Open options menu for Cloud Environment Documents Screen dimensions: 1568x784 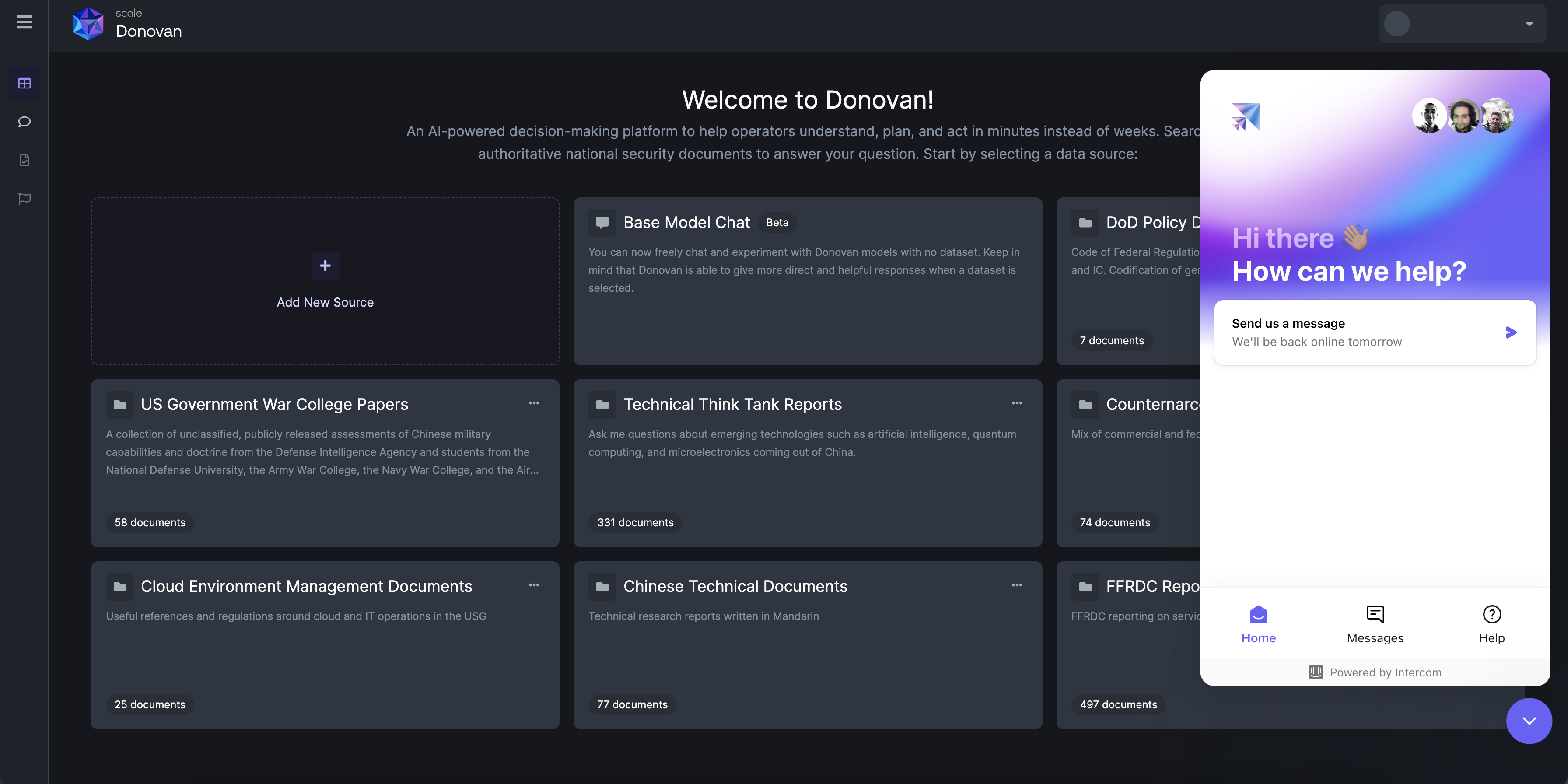[534, 585]
